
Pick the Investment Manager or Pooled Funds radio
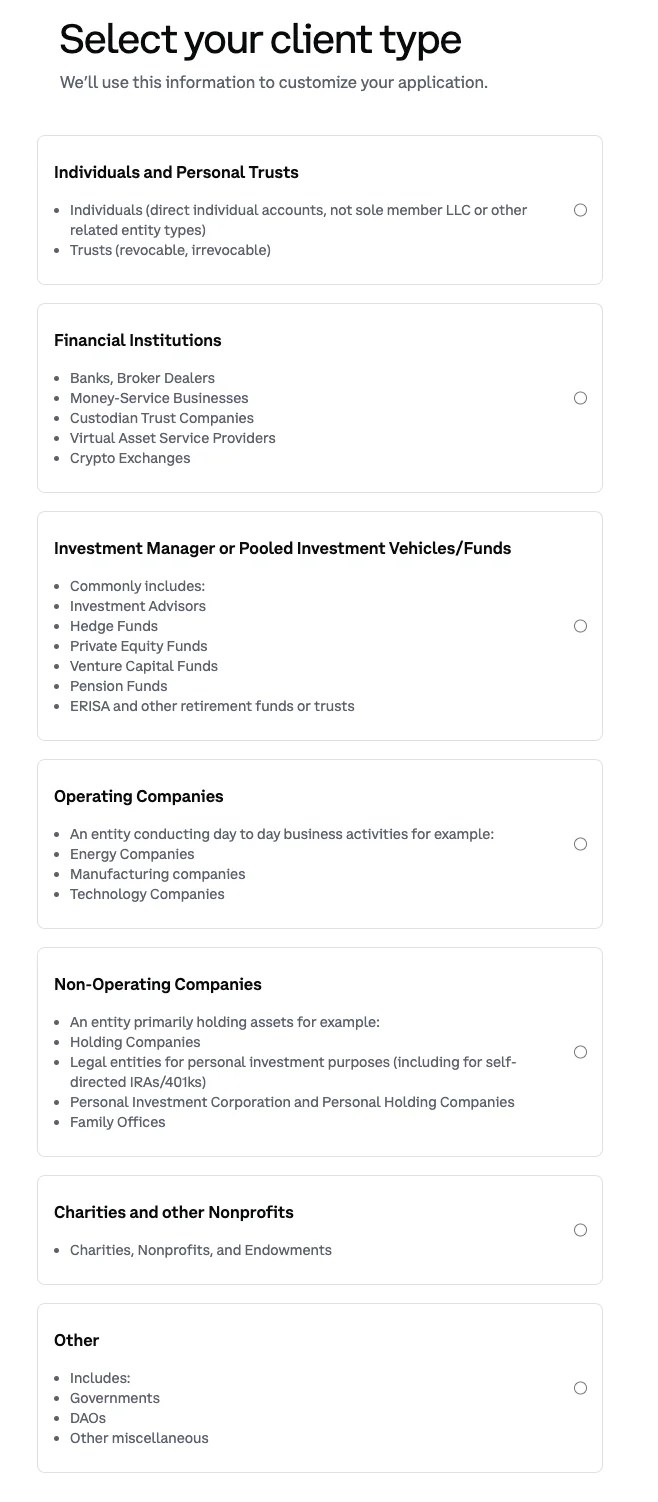point(580,626)
